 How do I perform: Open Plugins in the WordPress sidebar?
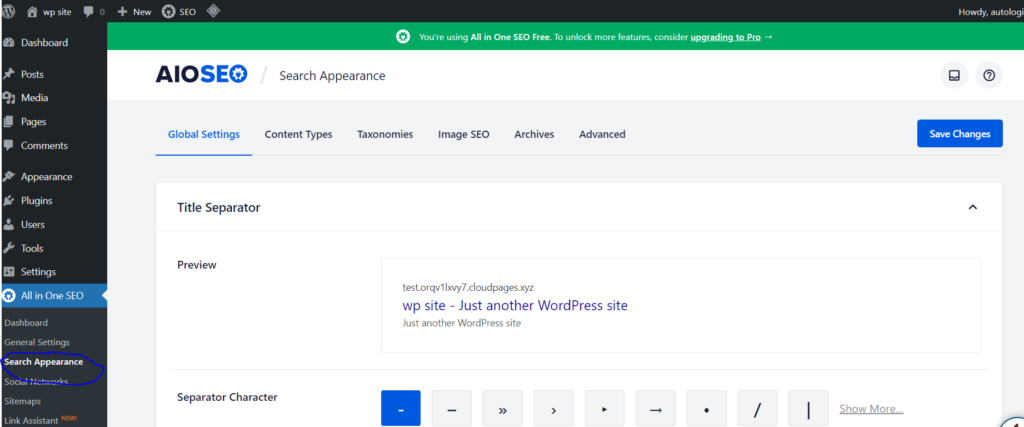click(36, 200)
